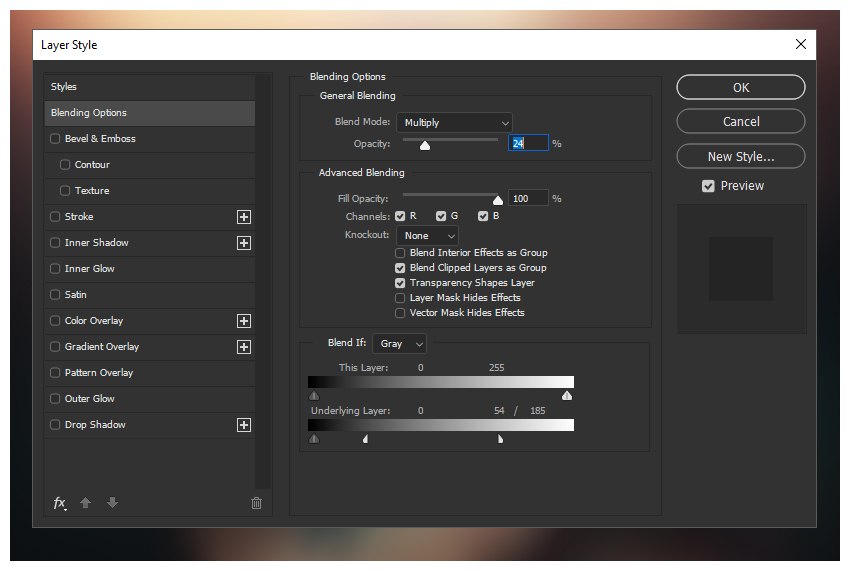The image size is (850, 571).
Task: Click the move effect down arrow
Action: (x=112, y=503)
